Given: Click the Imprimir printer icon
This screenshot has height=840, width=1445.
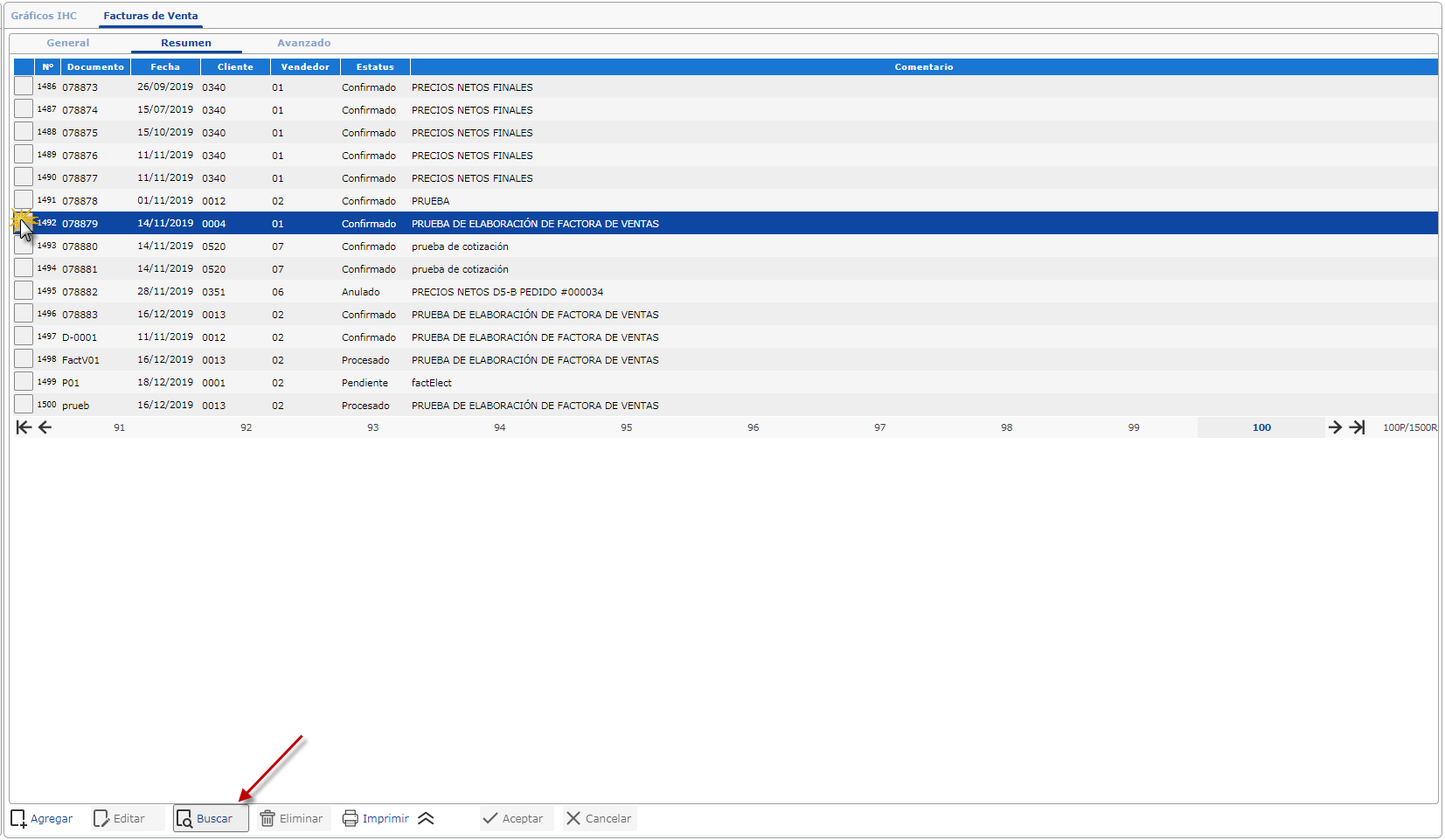Looking at the screenshot, I should click(351, 819).
